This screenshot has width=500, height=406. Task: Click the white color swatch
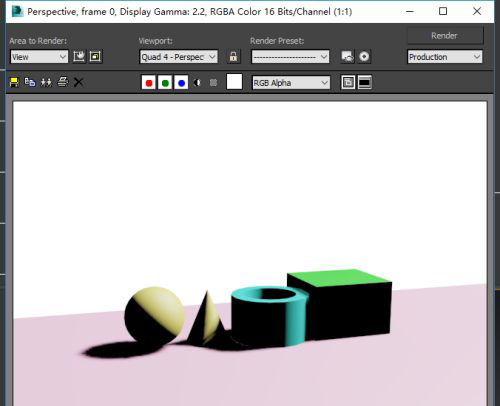click(234, 82)
